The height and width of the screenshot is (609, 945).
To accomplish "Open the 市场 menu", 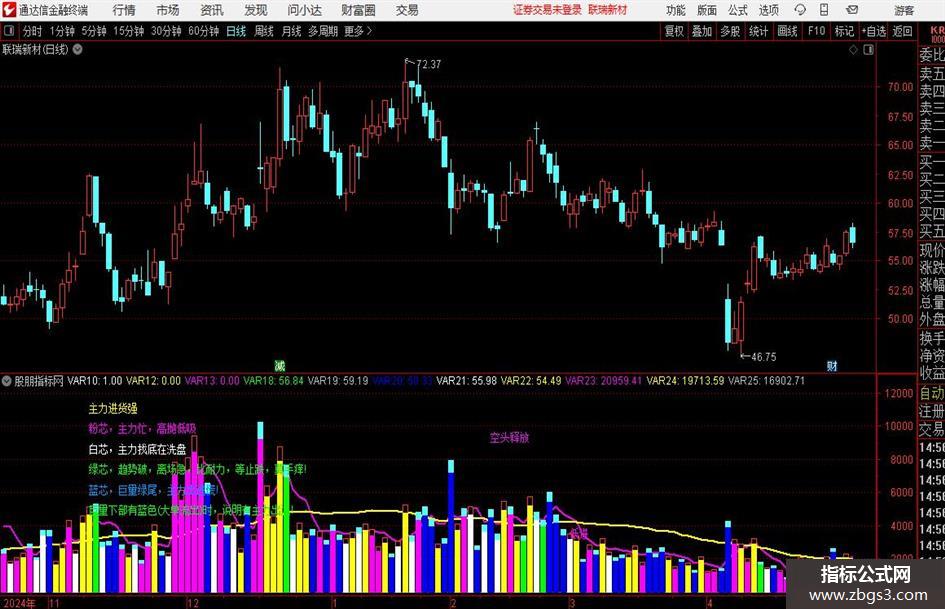I will pyautogui.click(x=168, y=10).
